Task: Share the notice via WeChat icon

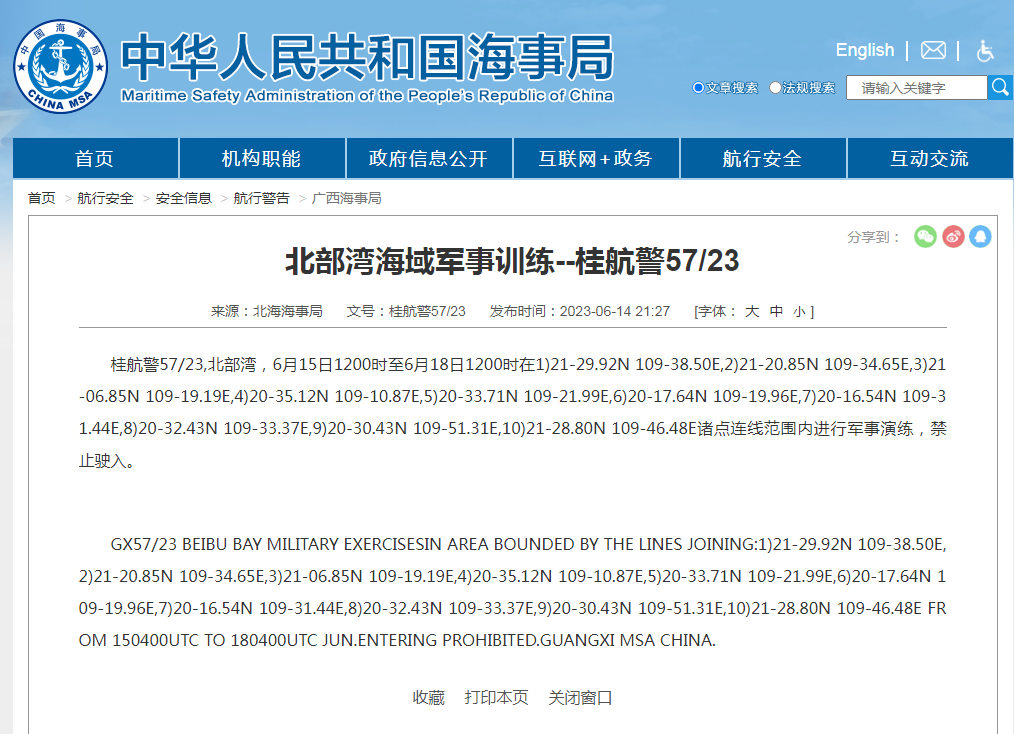Action: pos(925,237)
